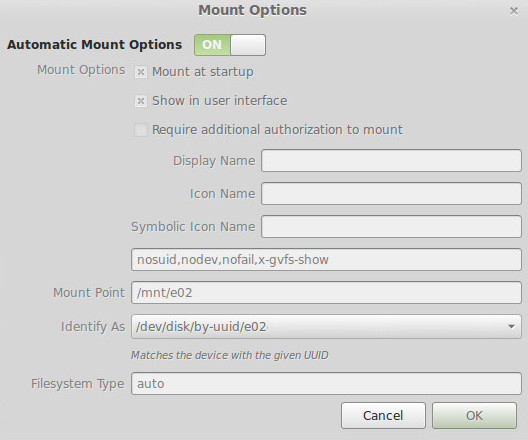Image resolution: width=528 pixels, height=440 pixels.
Task: Click the /dev/disk/by-uuid/e02 combo box text
Action: click(201, 327)
